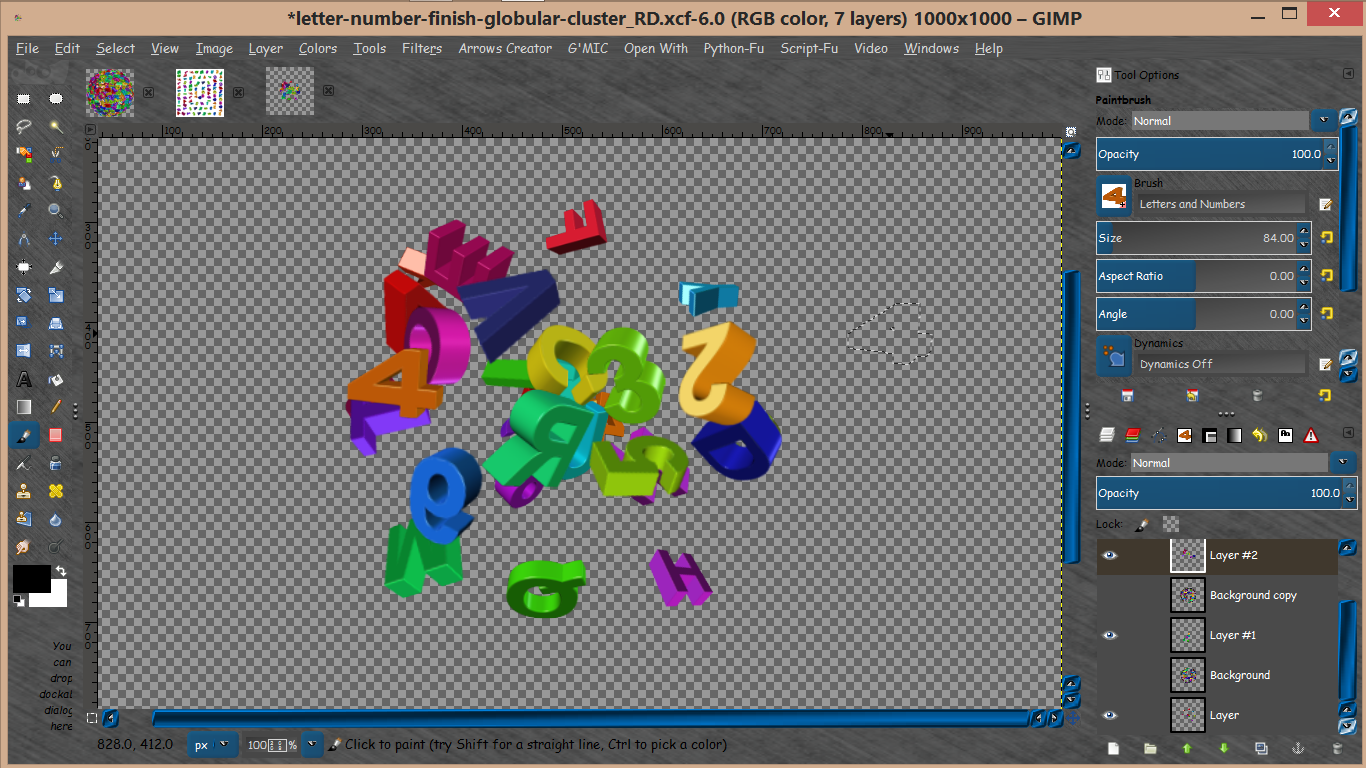Toggle visibility of the bottom 'Layer' row
The width and height of the screenshot is (1366, 768).
pyautogui.click(x=1110, y=715)
